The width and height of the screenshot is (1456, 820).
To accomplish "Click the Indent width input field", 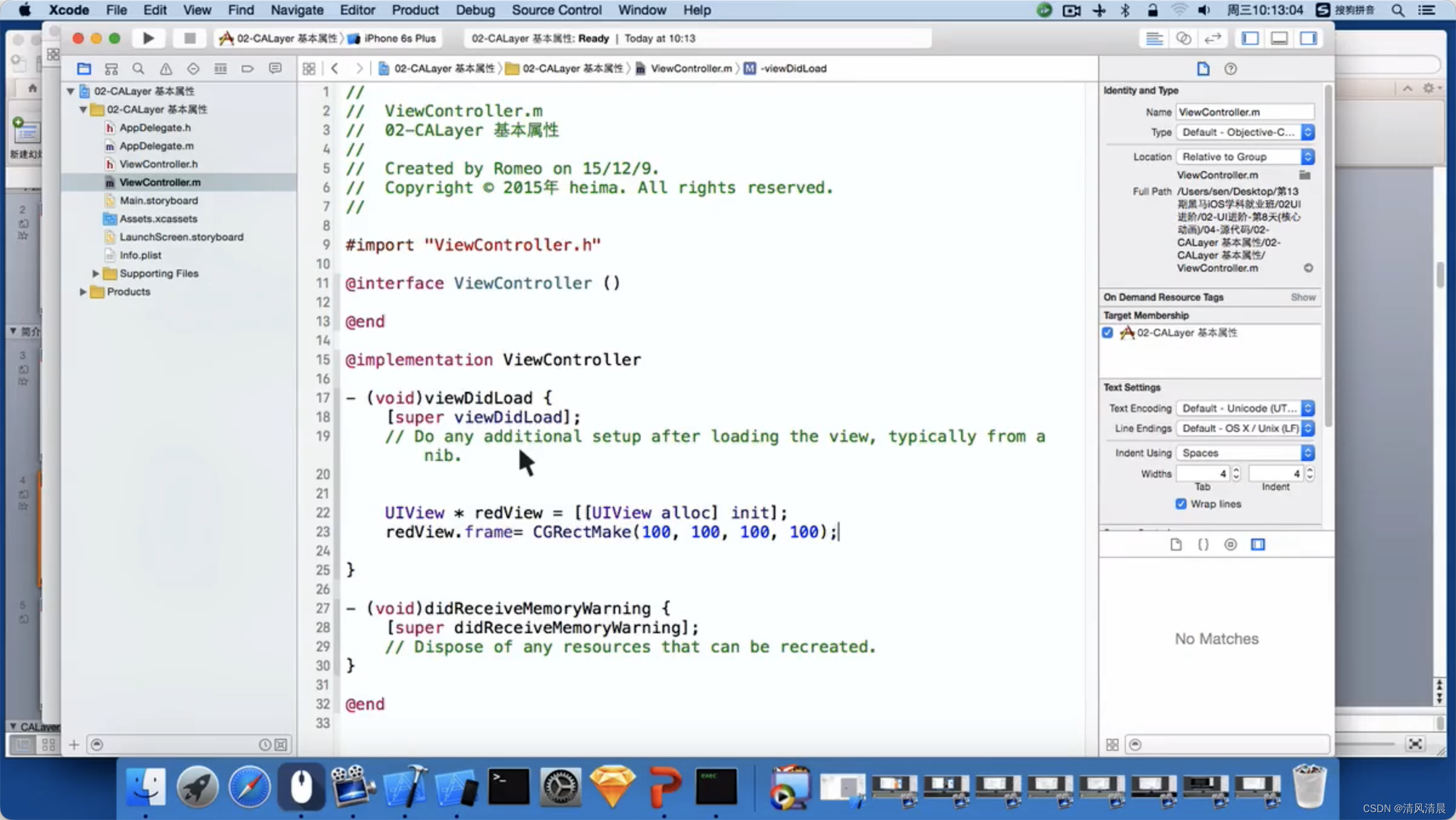I will [x=1274, y=472].
